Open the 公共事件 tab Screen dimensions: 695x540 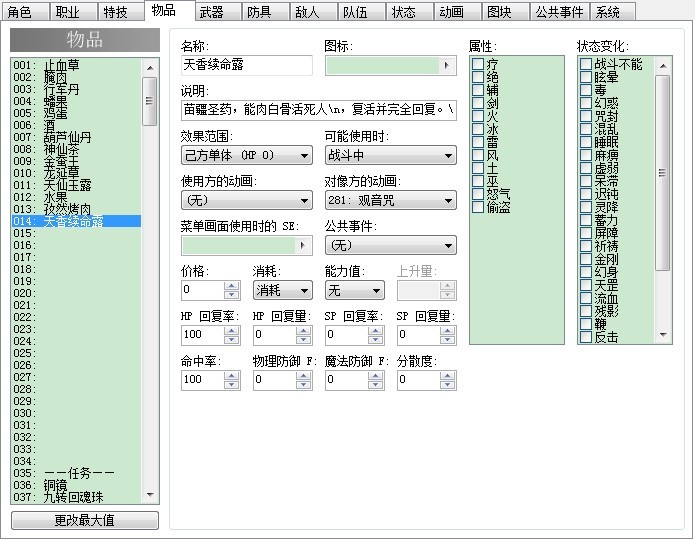(559, 12)
